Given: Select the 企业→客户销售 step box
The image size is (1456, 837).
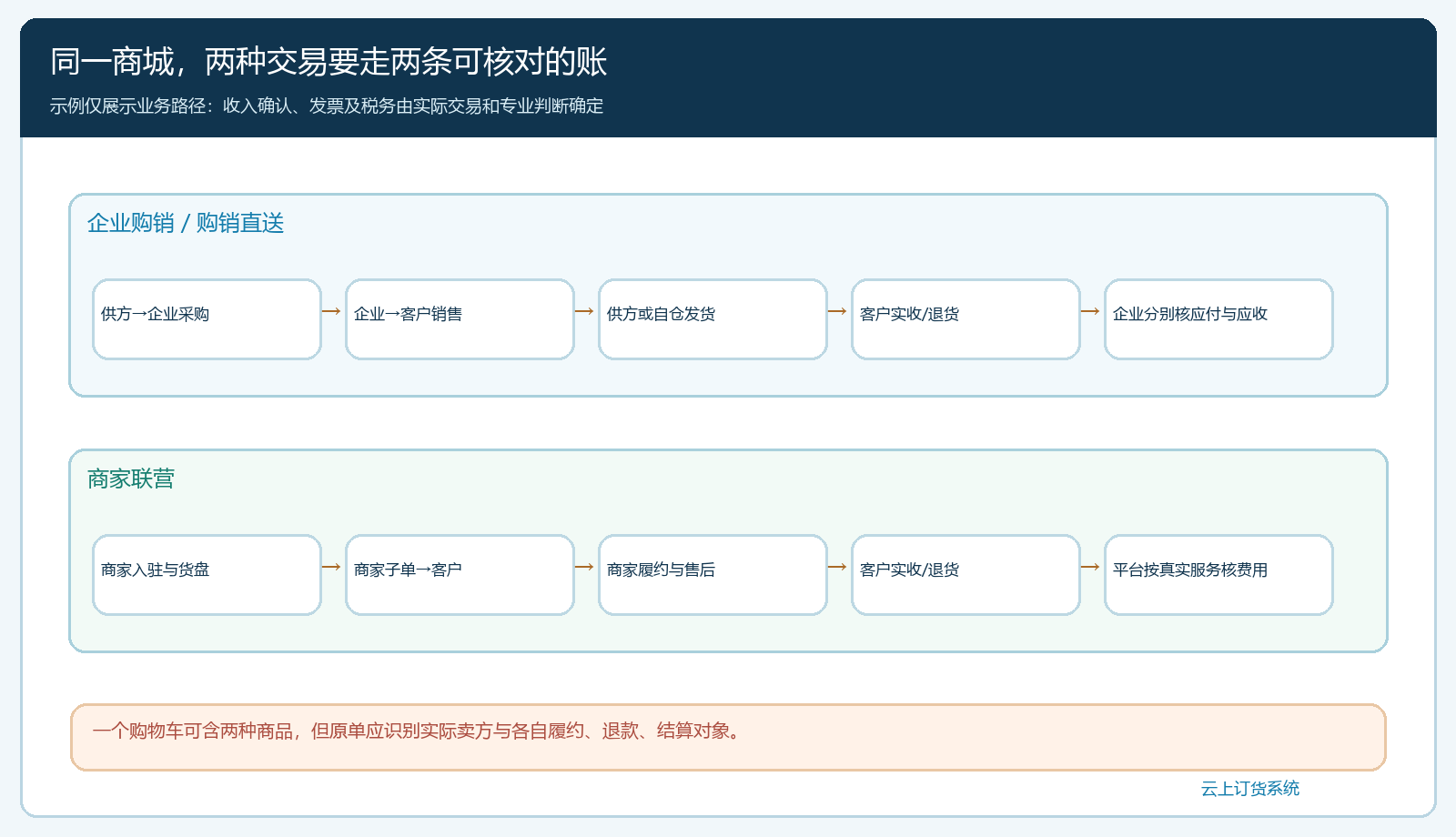Looking at the screenshot, I should pyautogui.click(x=460, y=319).
